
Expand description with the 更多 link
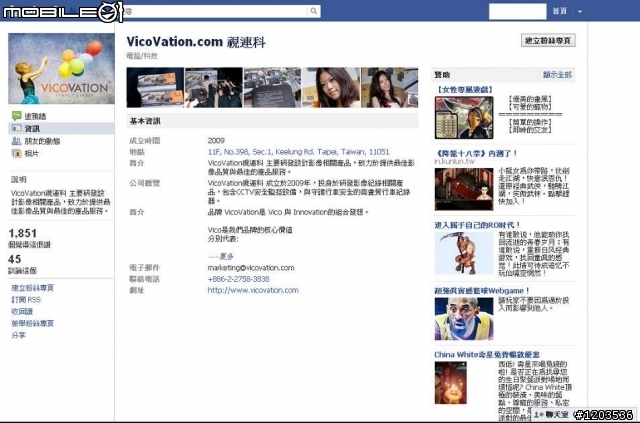(x=227, y=256)
